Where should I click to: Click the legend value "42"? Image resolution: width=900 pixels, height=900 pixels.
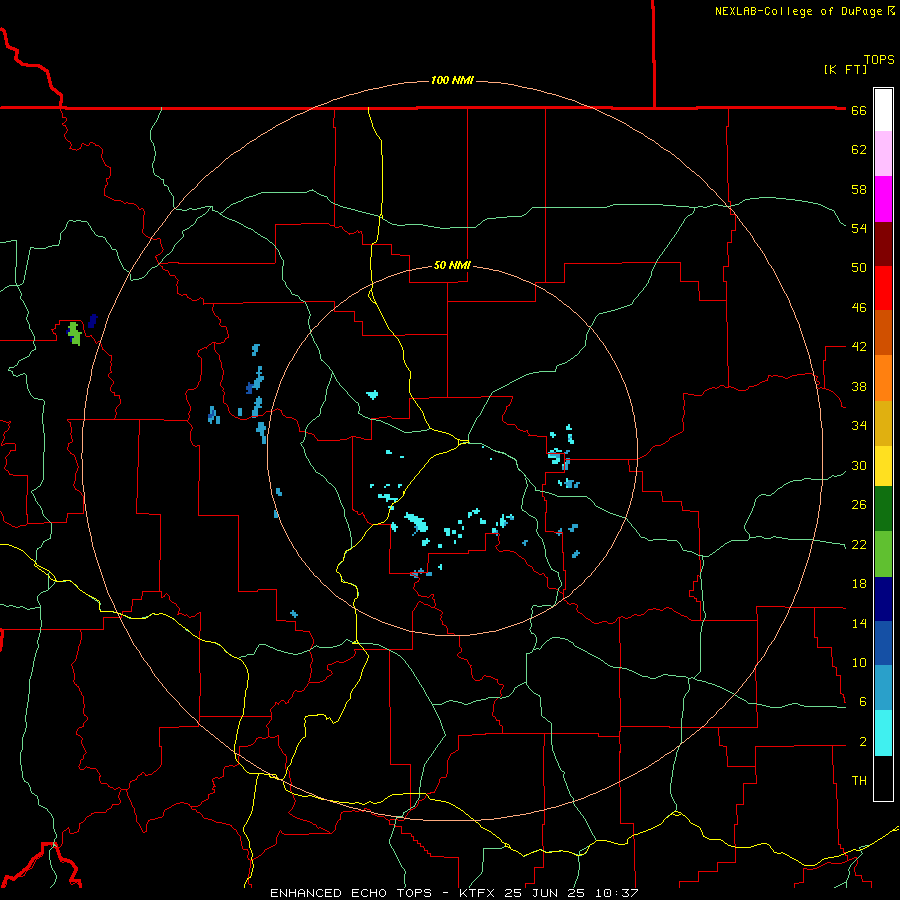(x=859, y=347)
